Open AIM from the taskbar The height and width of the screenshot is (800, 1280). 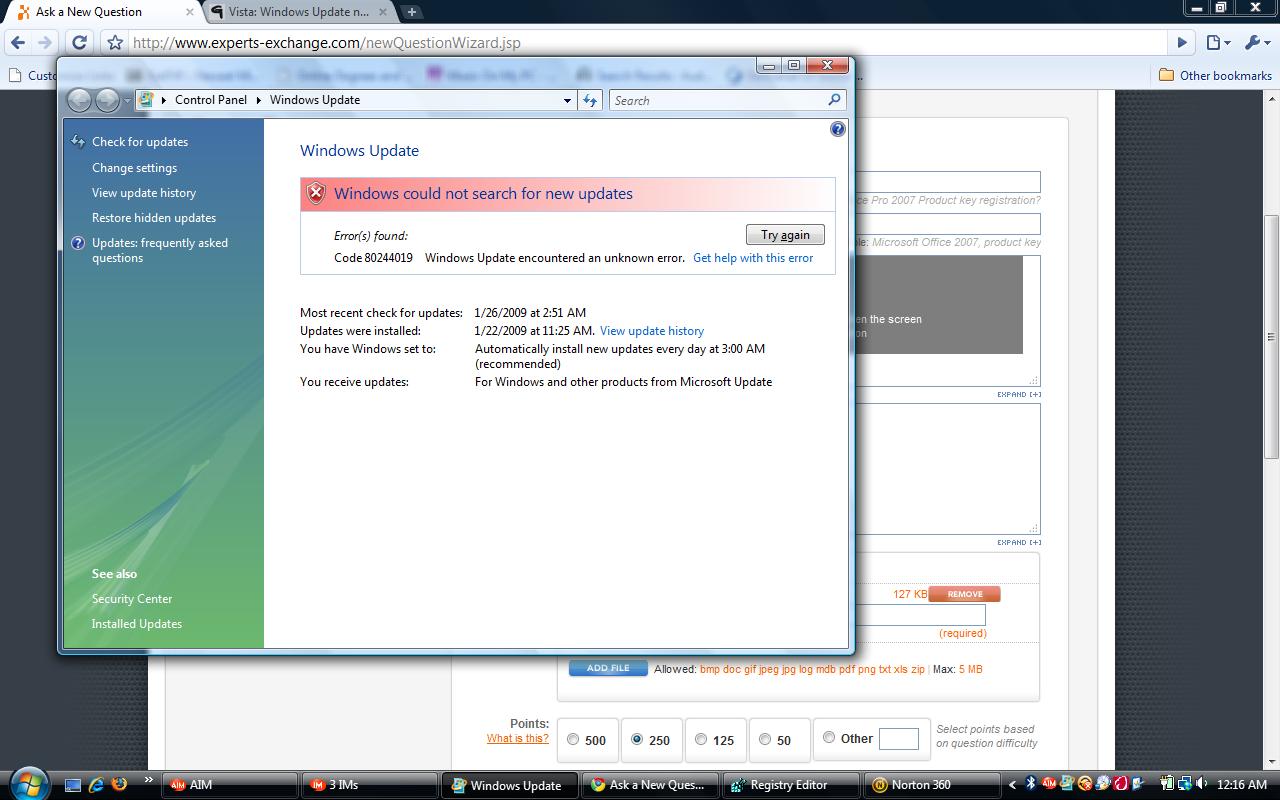pos(231,785)
